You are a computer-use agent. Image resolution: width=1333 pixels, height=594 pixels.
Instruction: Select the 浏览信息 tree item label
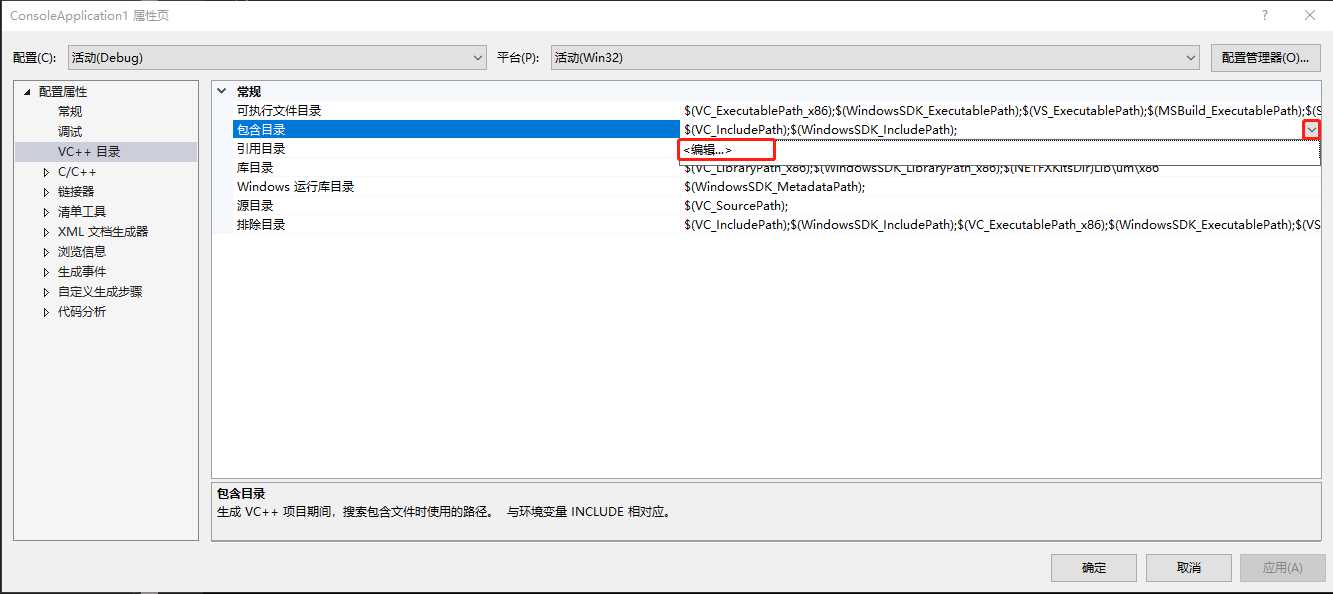82,251
